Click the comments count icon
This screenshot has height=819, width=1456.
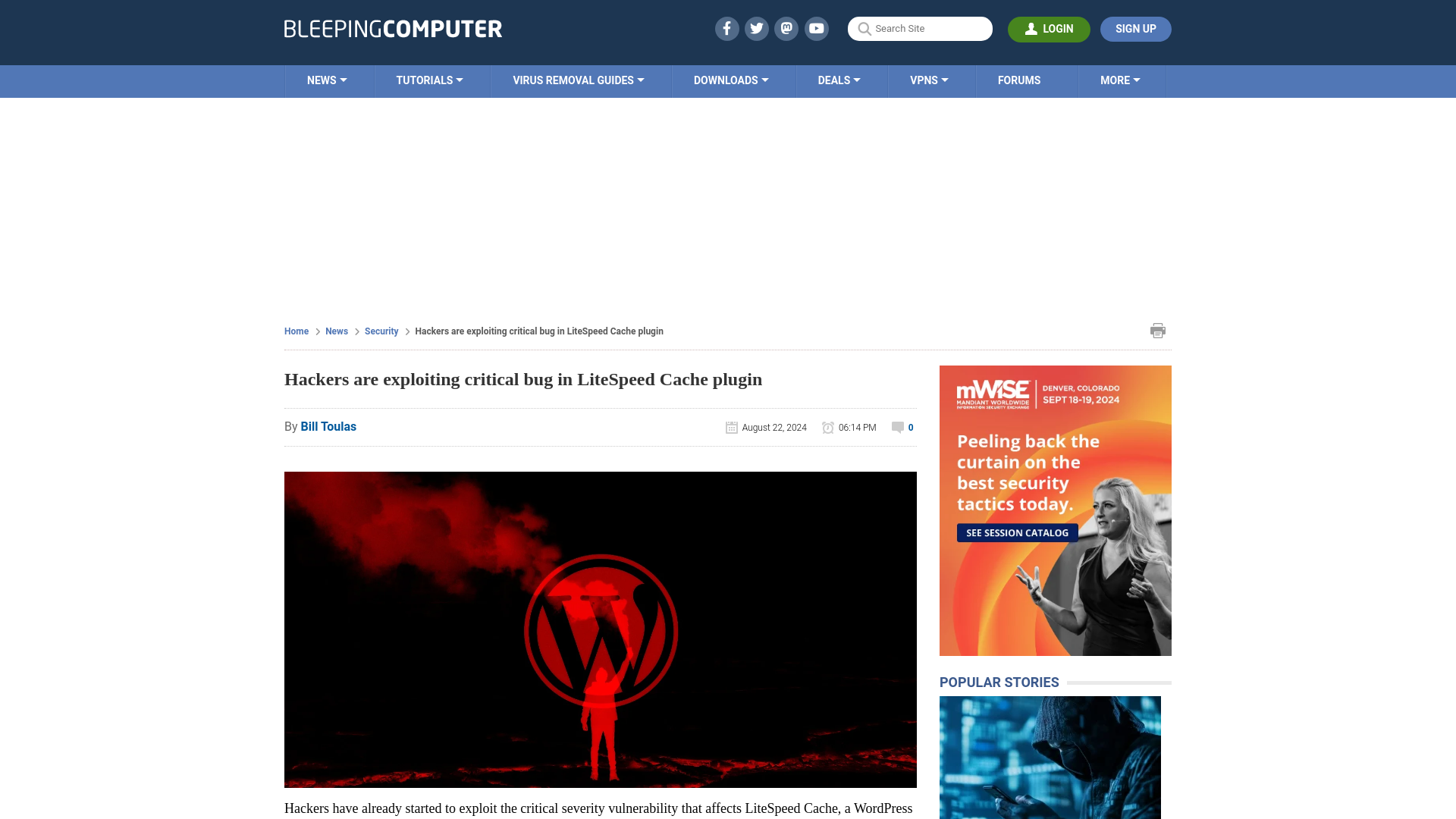(897, 427)
